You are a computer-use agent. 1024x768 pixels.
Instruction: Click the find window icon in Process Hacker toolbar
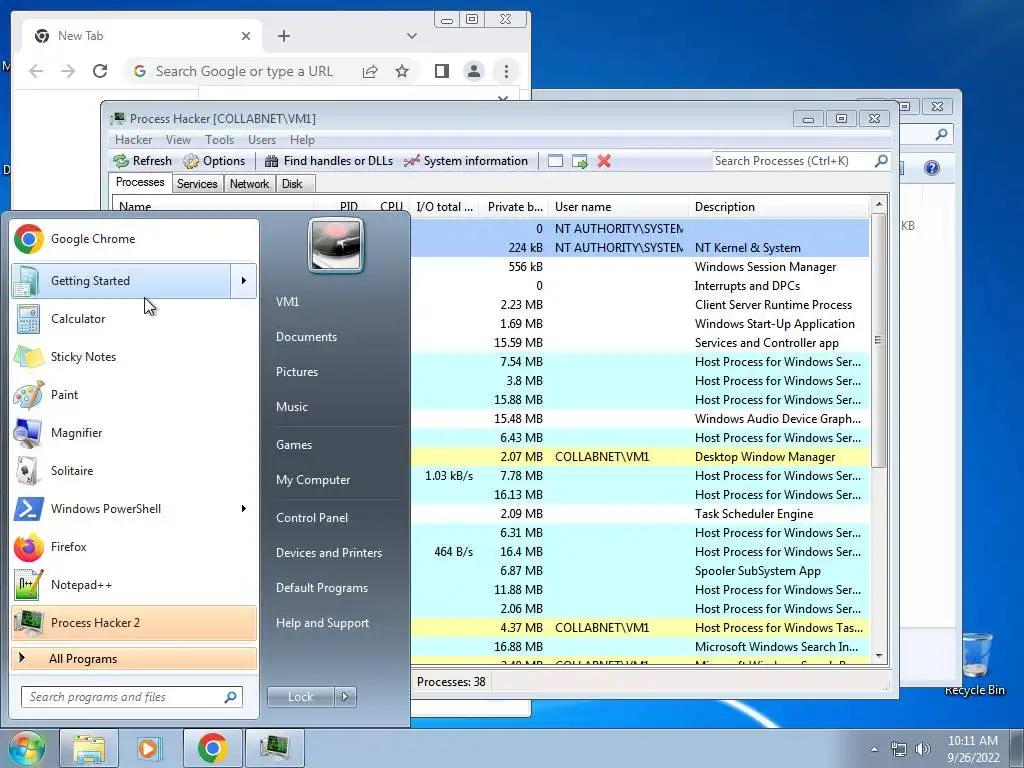(x=555, y=161)
